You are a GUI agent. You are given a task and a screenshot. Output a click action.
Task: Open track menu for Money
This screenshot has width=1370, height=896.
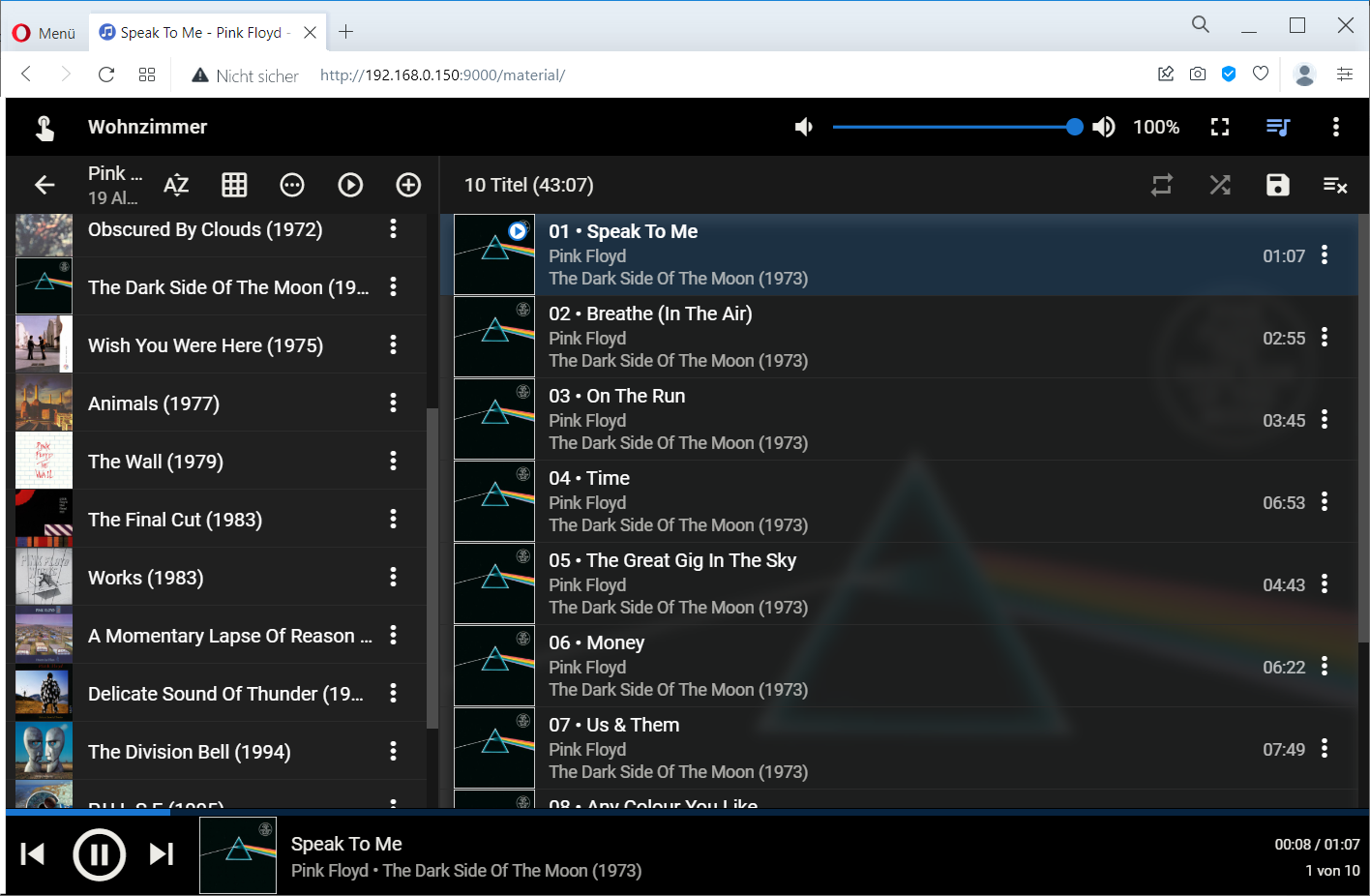1325,667
